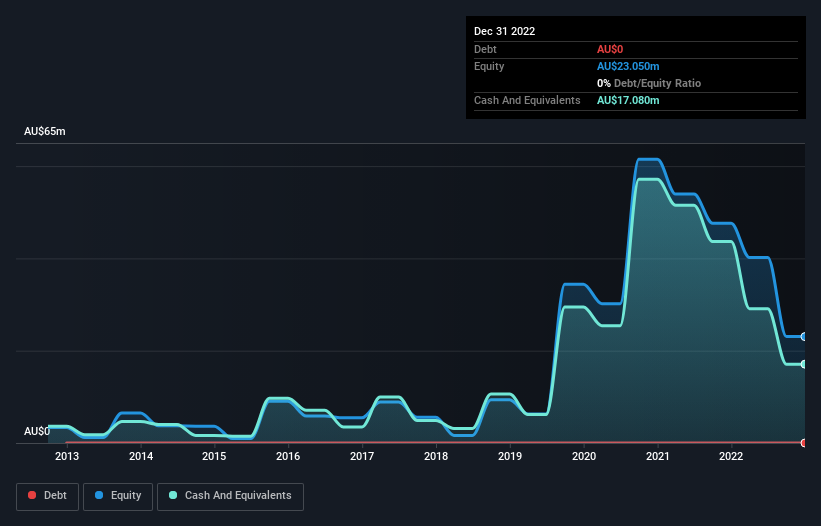This screenshot has width=821, height=526.
Task: Click the red AU$0 debt value
Action: pos(610,49)
